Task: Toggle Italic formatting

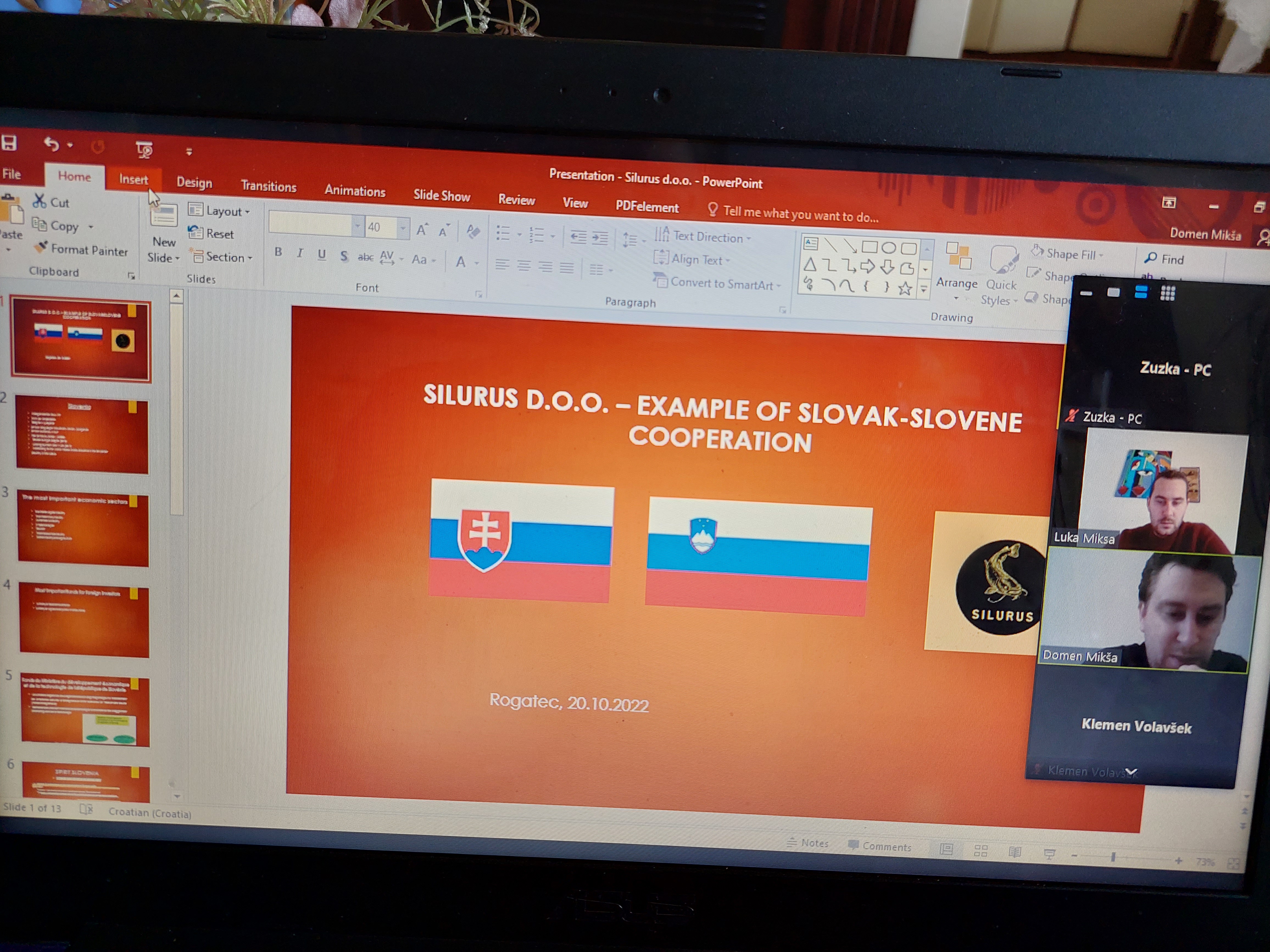Action: (300, 253)
